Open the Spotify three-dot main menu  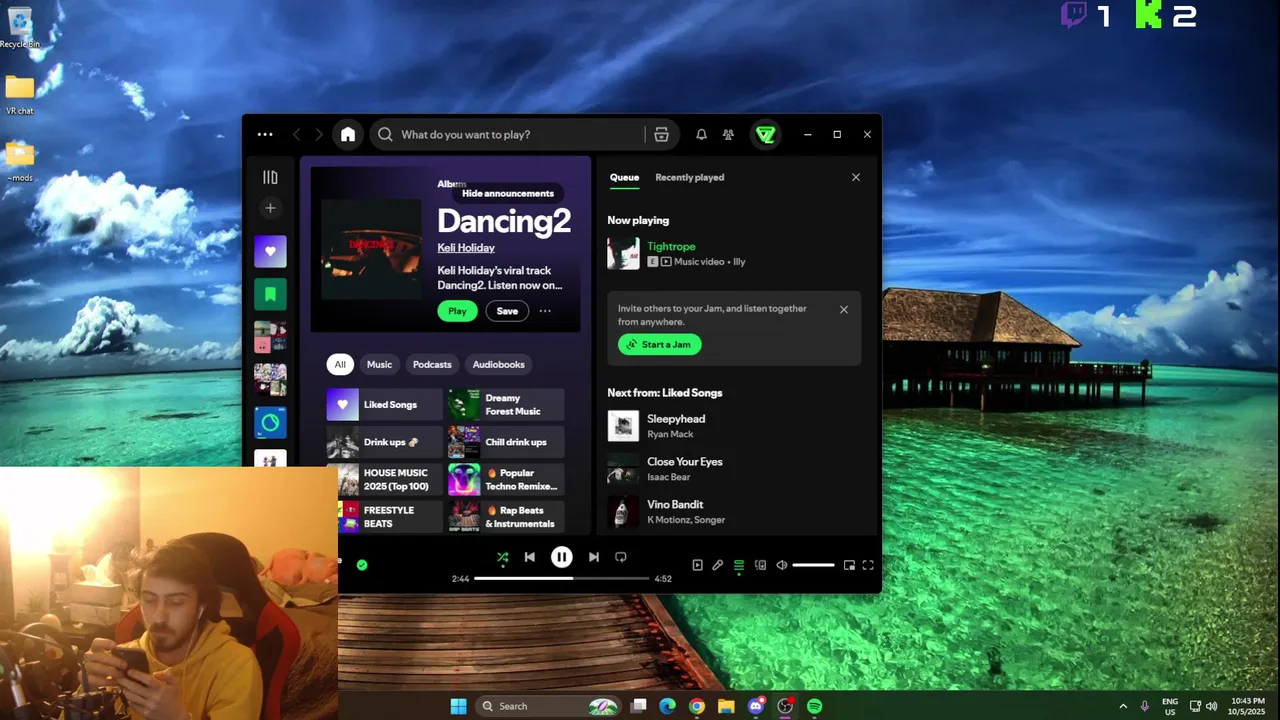point(265,134)
